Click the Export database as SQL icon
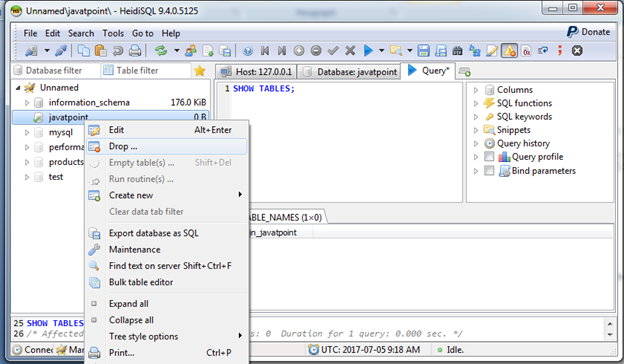624x364 pixels. pos(225,51)
